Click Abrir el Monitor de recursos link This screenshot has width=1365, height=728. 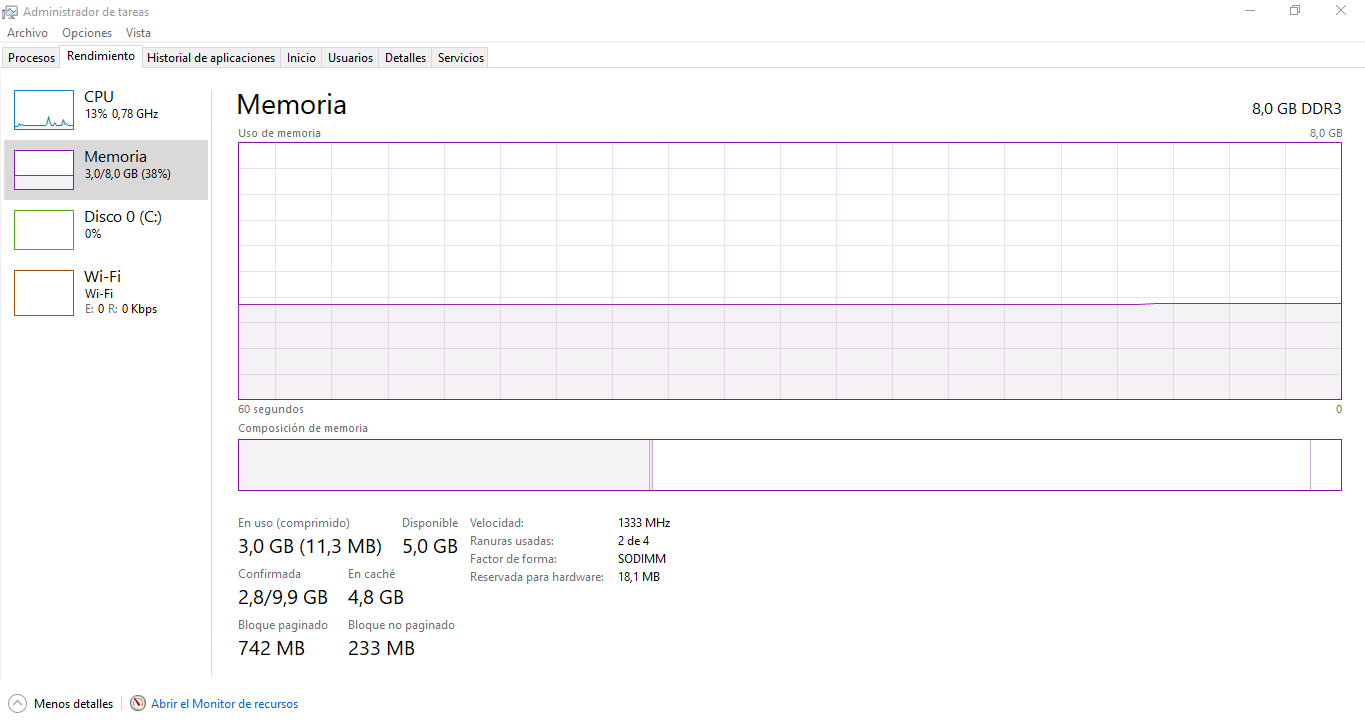pyautogui.click(x=224, y=704)
